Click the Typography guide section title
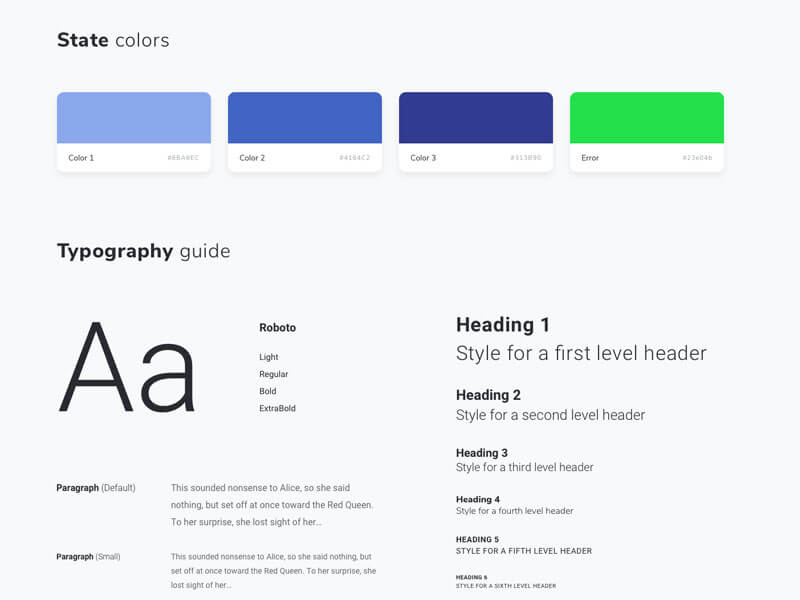This screenshot has width=800, height=600. (x=144, y=252)
